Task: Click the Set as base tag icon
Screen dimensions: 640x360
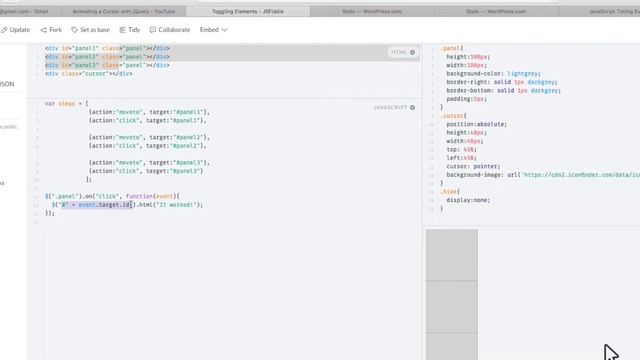Action: pos(74,30)
